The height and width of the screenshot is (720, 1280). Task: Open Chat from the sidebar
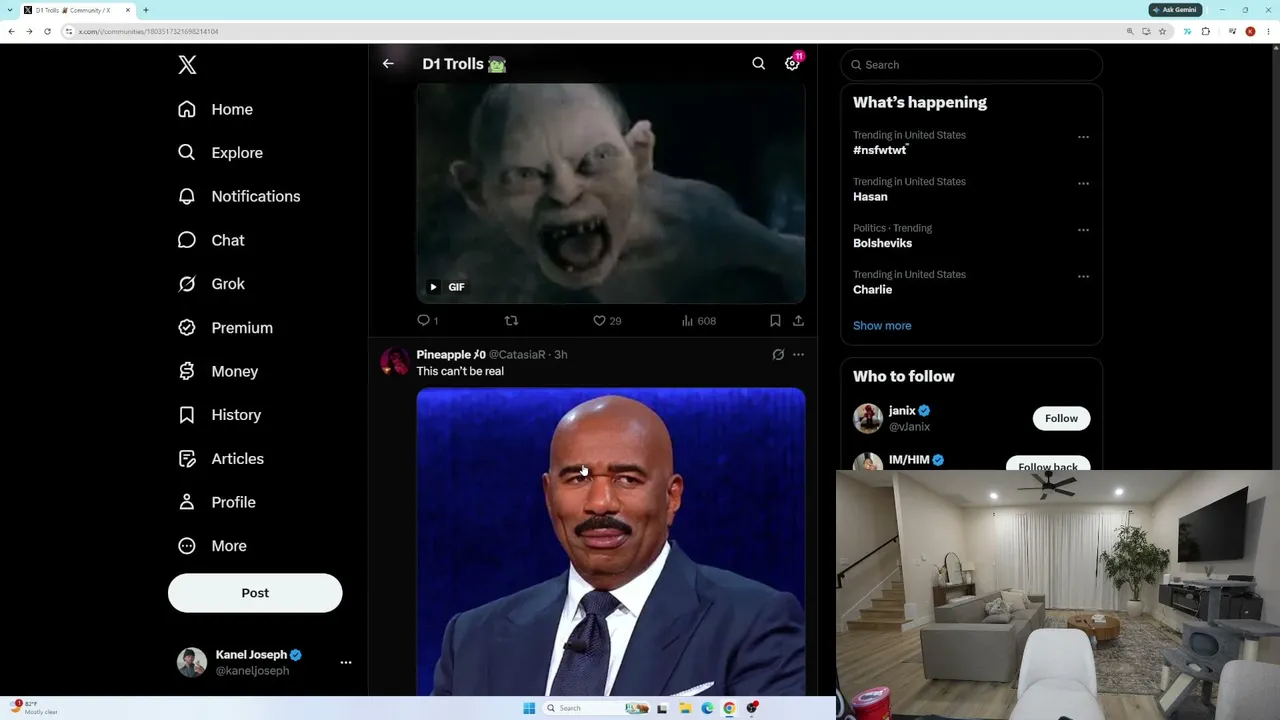coord(211,240)
